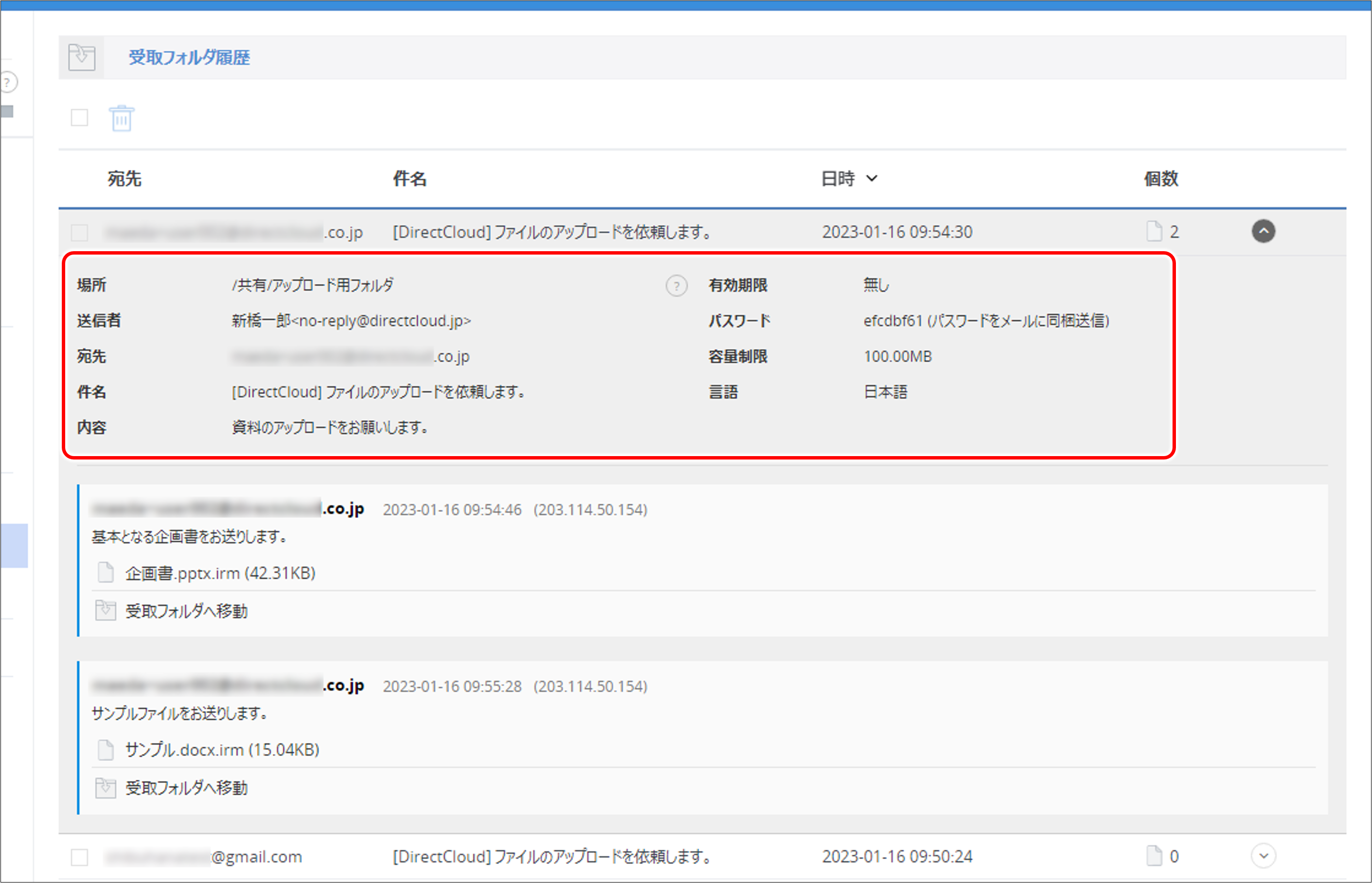
Task: Click the folder icon for second 受取フォルダへ移動
Action: (x=106, y=788)
